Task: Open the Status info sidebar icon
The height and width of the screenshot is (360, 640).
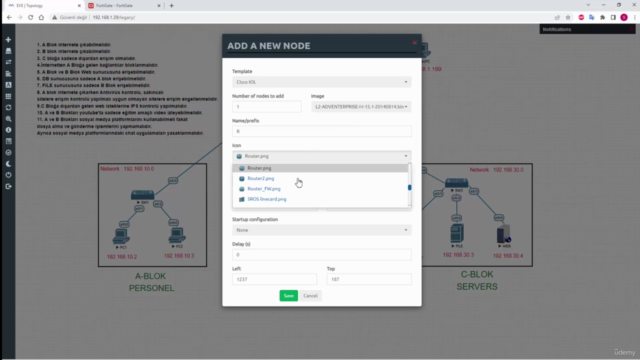Action: pos(8,130)
